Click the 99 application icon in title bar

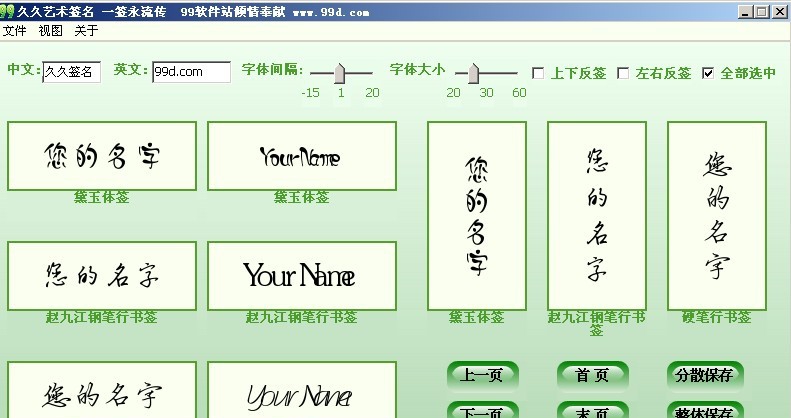[x=7, y=11]
